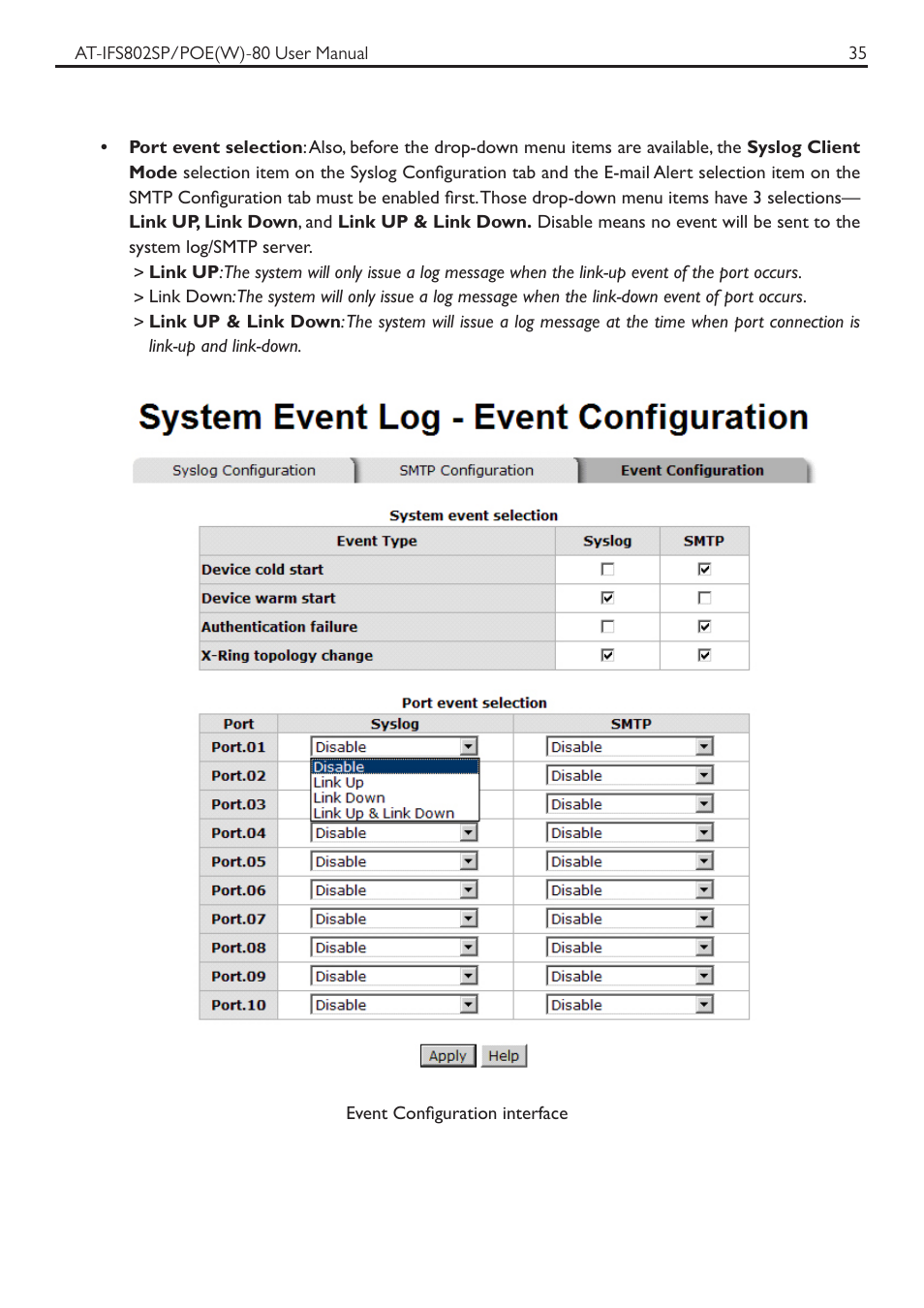Uncheck SMTP for Authentication failure

pos(704,627)
